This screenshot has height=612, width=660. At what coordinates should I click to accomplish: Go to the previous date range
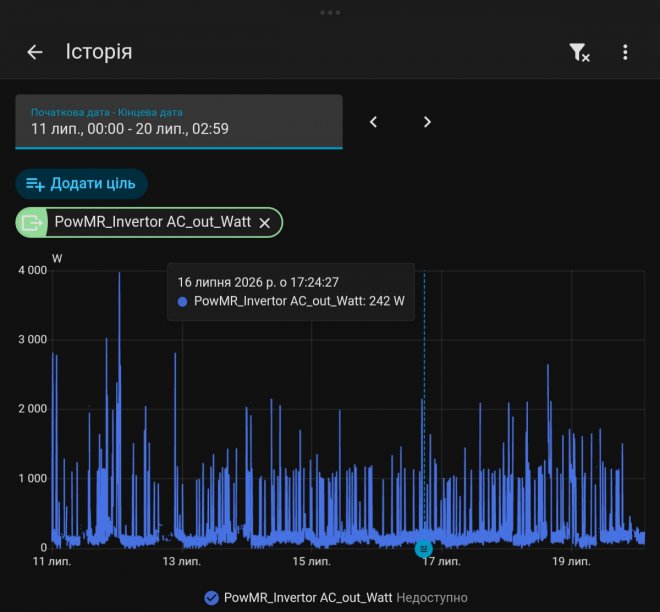coord(373,122)
